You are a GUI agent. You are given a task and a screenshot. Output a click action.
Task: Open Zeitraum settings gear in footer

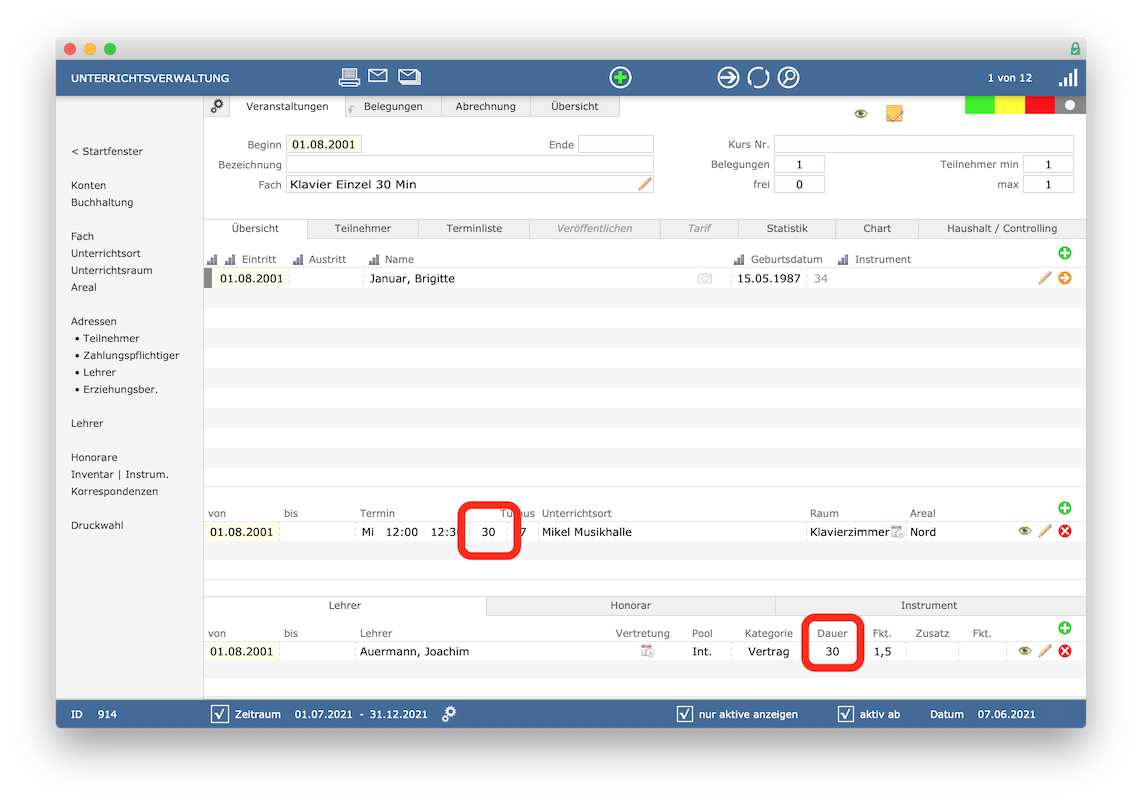click(449, 714)
